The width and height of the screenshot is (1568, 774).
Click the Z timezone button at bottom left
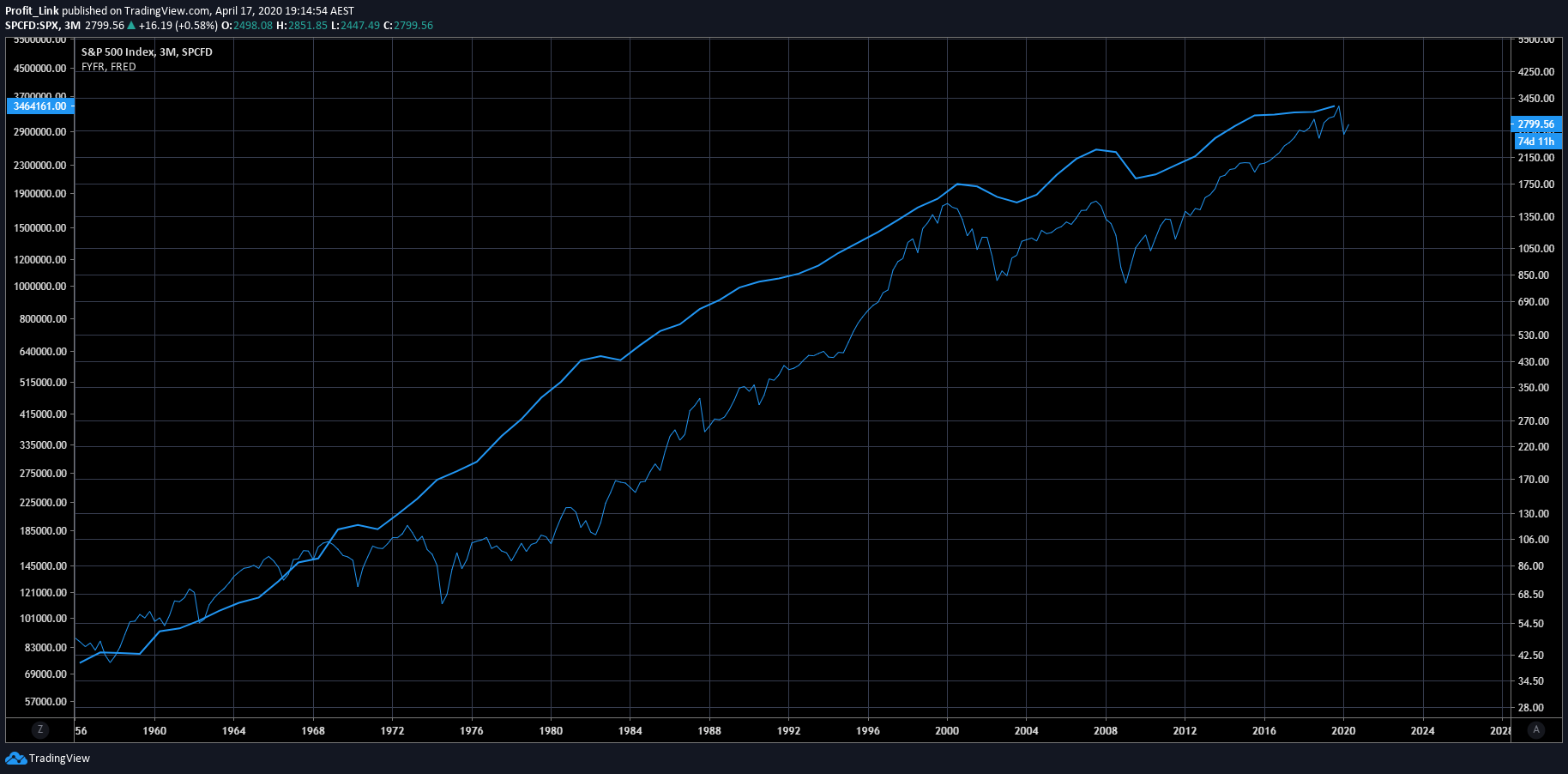coord(39,729)
